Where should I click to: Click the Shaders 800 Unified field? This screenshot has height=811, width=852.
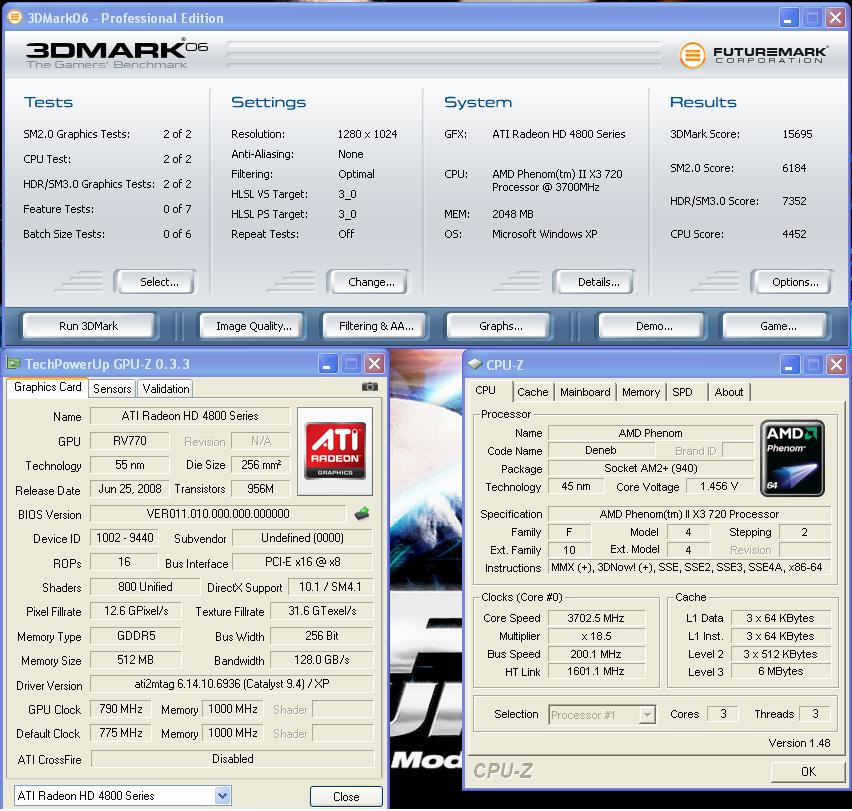145,587
